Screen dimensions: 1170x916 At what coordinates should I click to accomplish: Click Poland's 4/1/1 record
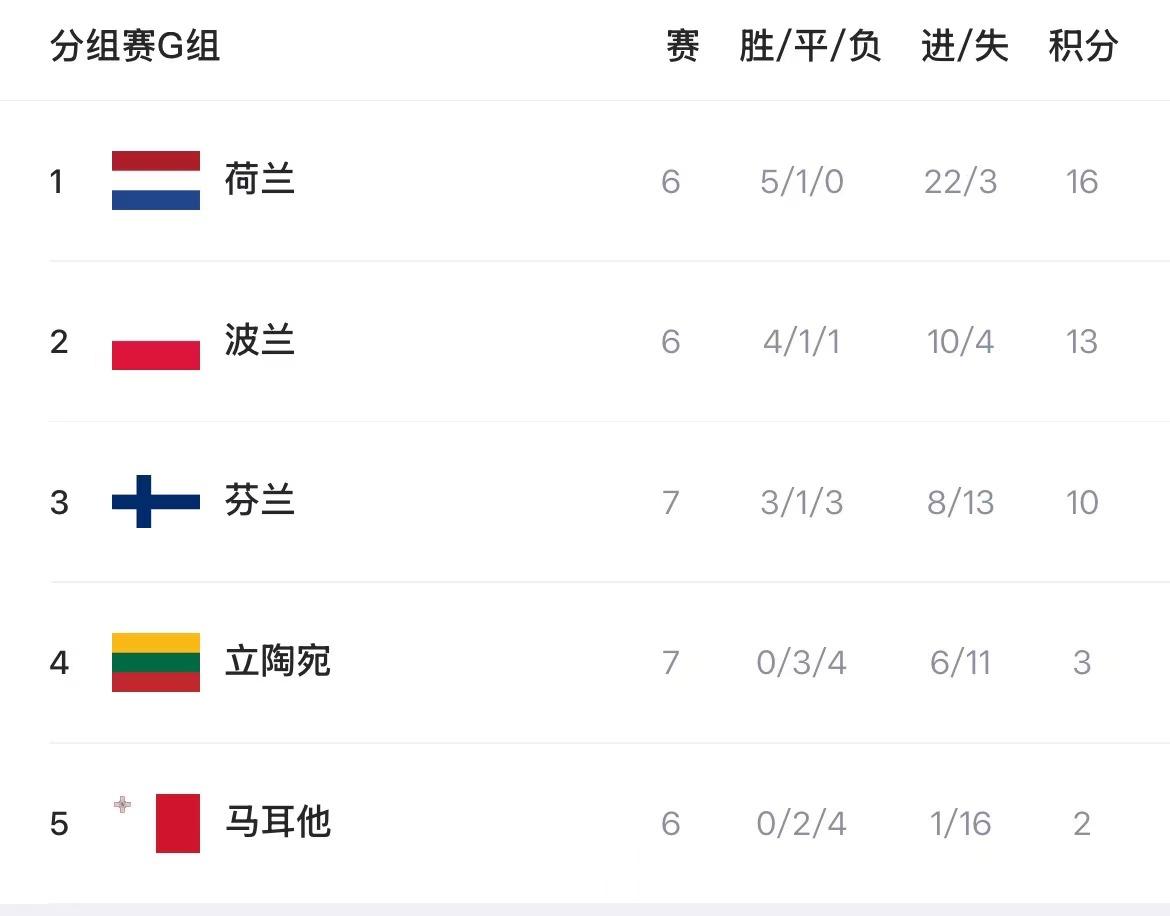coord(801,342)
